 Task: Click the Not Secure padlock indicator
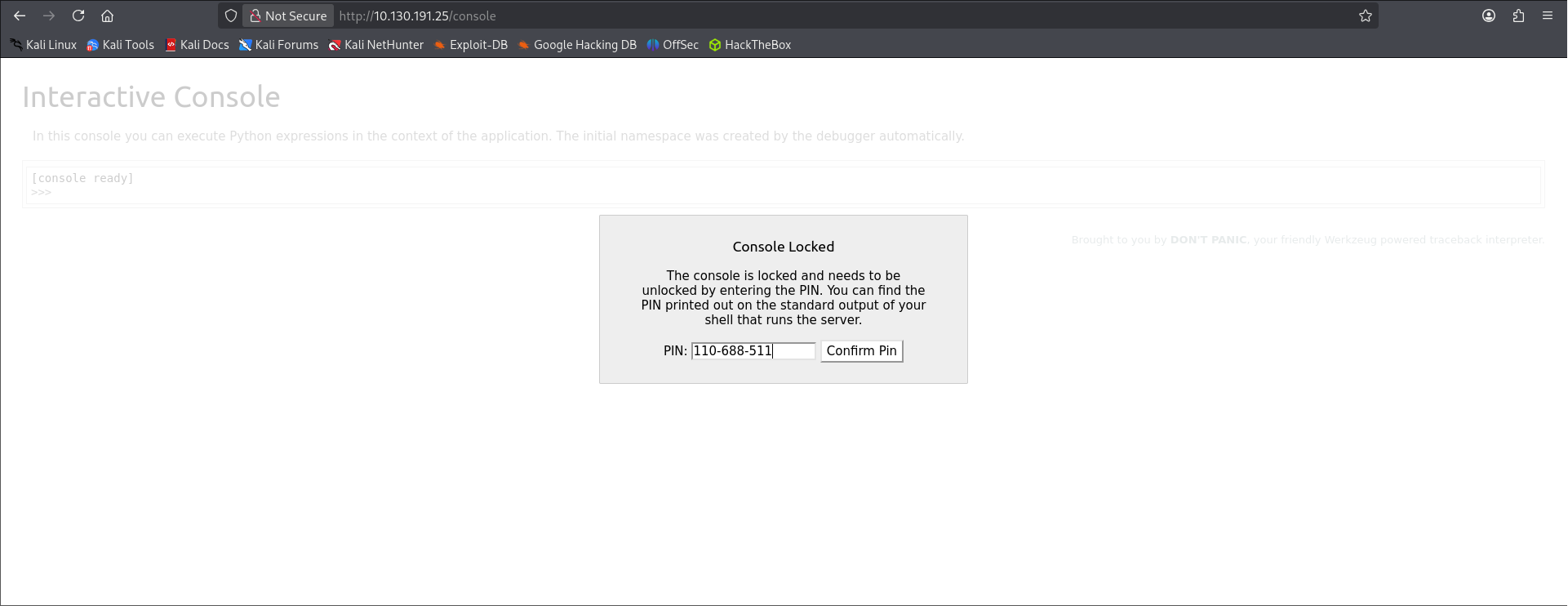coord(287,16)
